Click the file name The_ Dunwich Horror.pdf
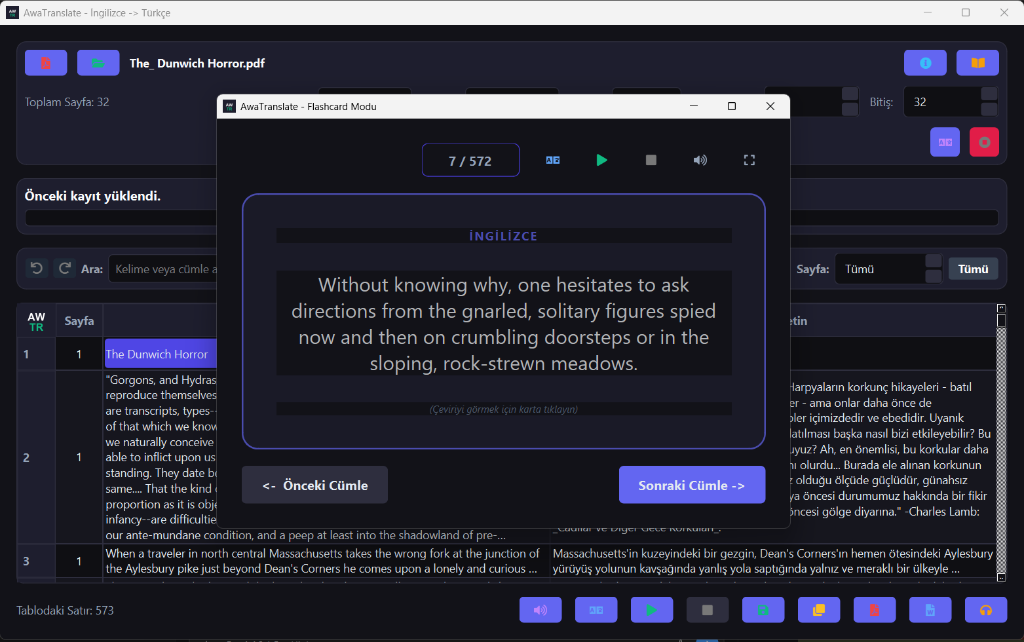The width and height of the screenshot is (1024, 642). coord(197,63)
